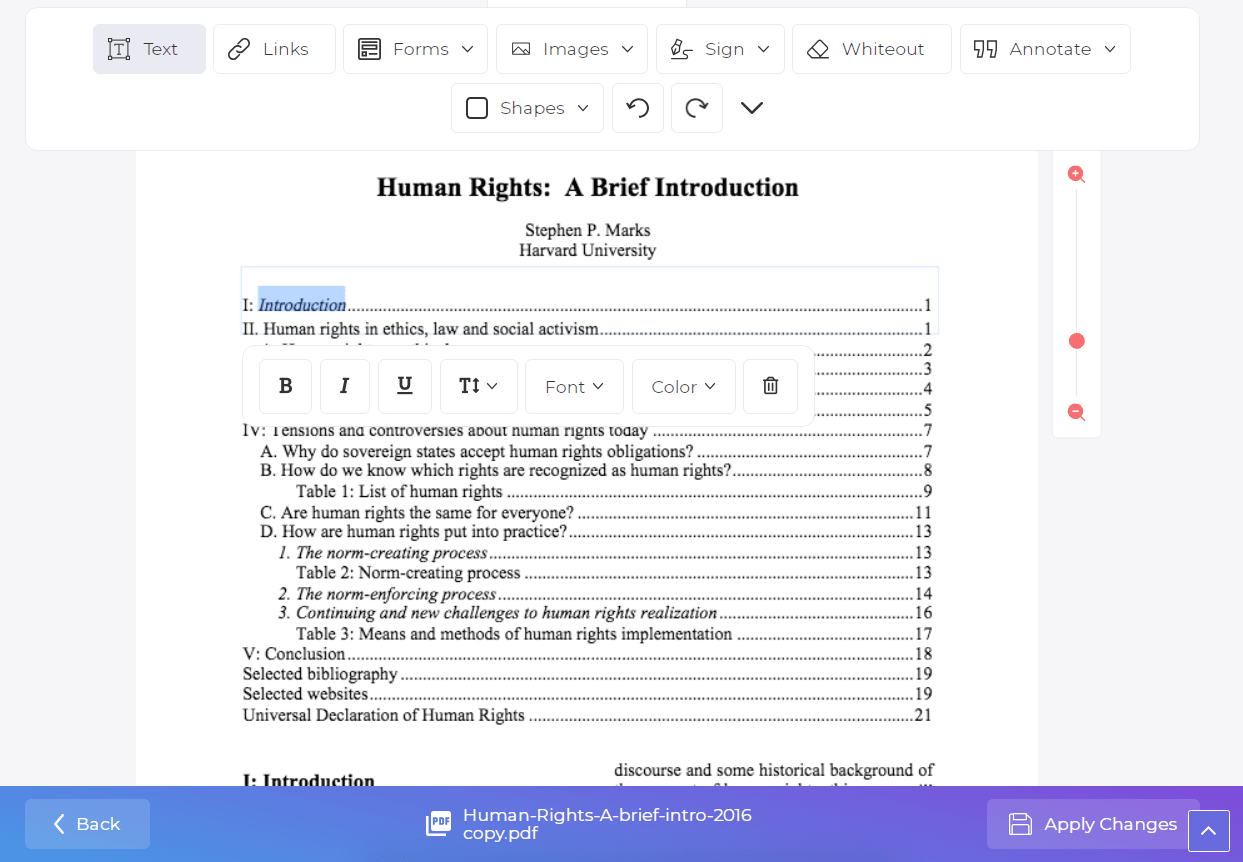Open the Font dropdown
The height and width of the screenshot is (862, 1243).
[x=574, y=386]
